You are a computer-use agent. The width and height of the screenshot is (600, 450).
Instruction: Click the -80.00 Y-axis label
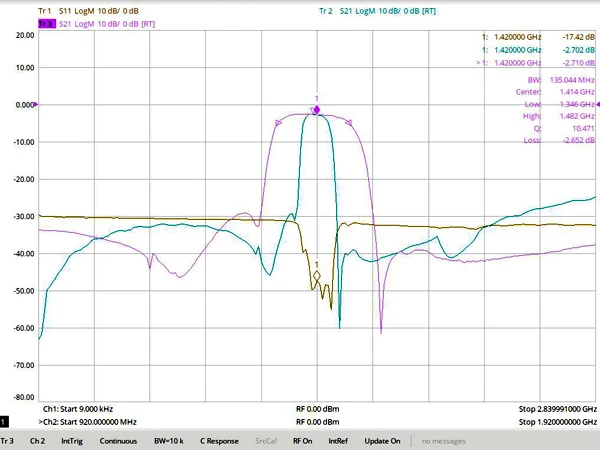[24, 397]
